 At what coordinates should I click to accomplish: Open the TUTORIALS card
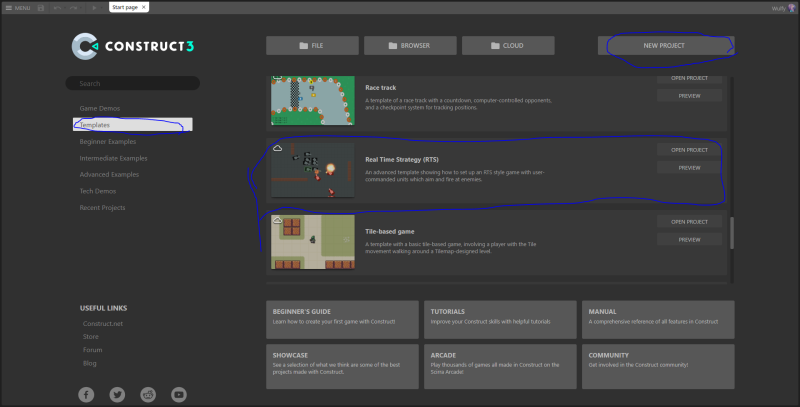click(x=500, y=319)
